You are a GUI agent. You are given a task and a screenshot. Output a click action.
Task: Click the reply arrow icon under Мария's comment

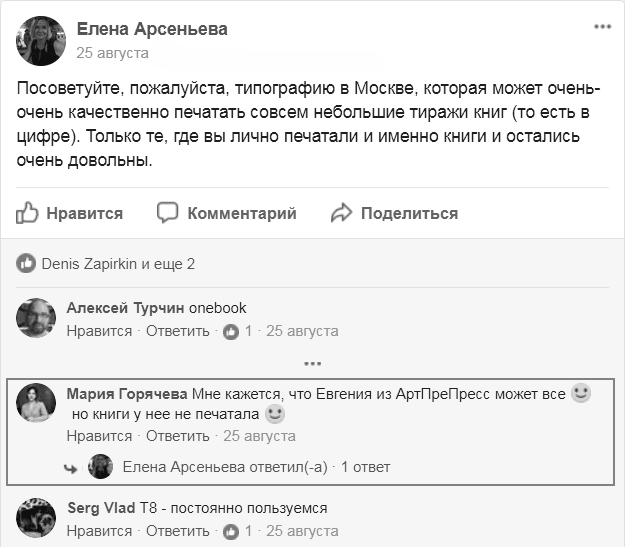tap(70, 467)
